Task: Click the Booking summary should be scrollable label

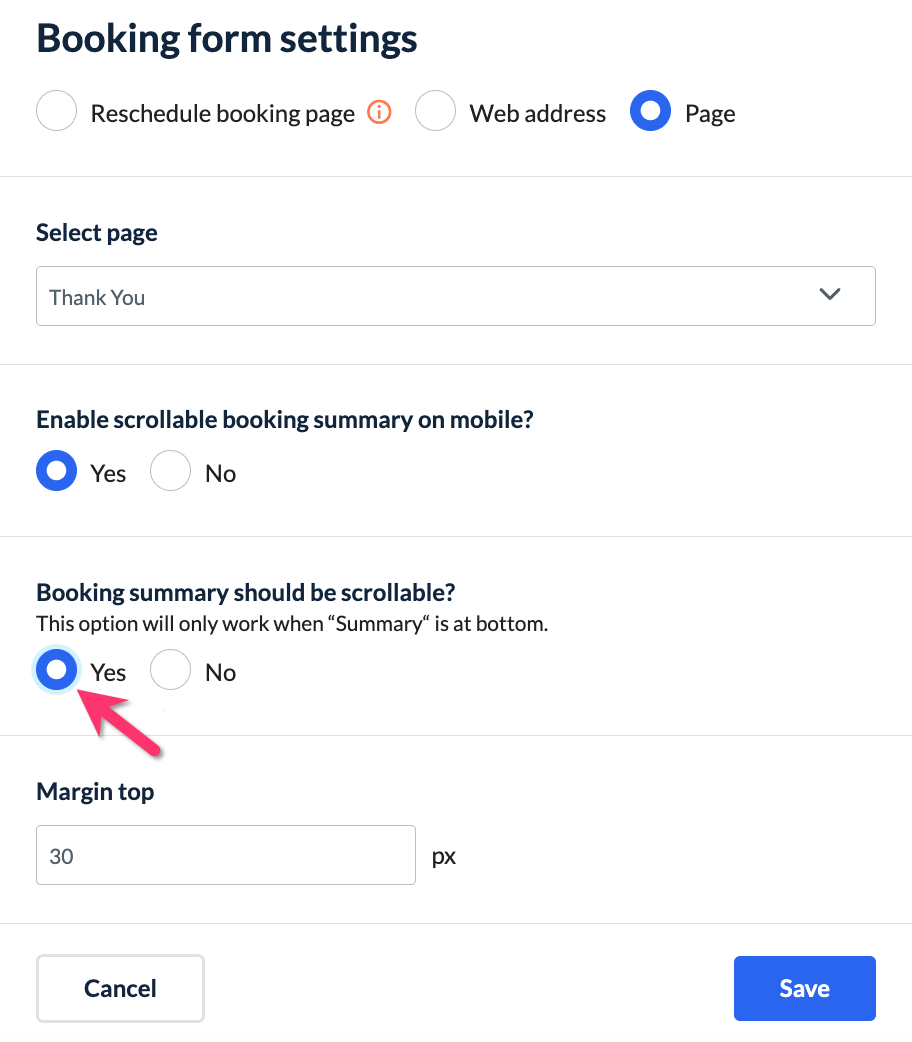Action: pos(246,592)
